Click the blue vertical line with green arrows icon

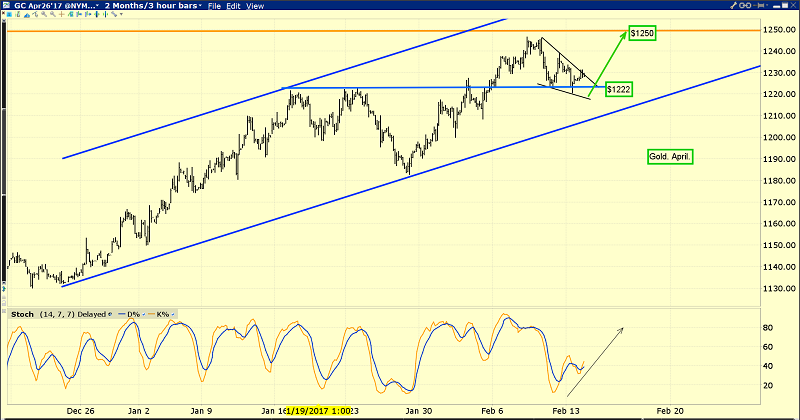pos(97,14)
